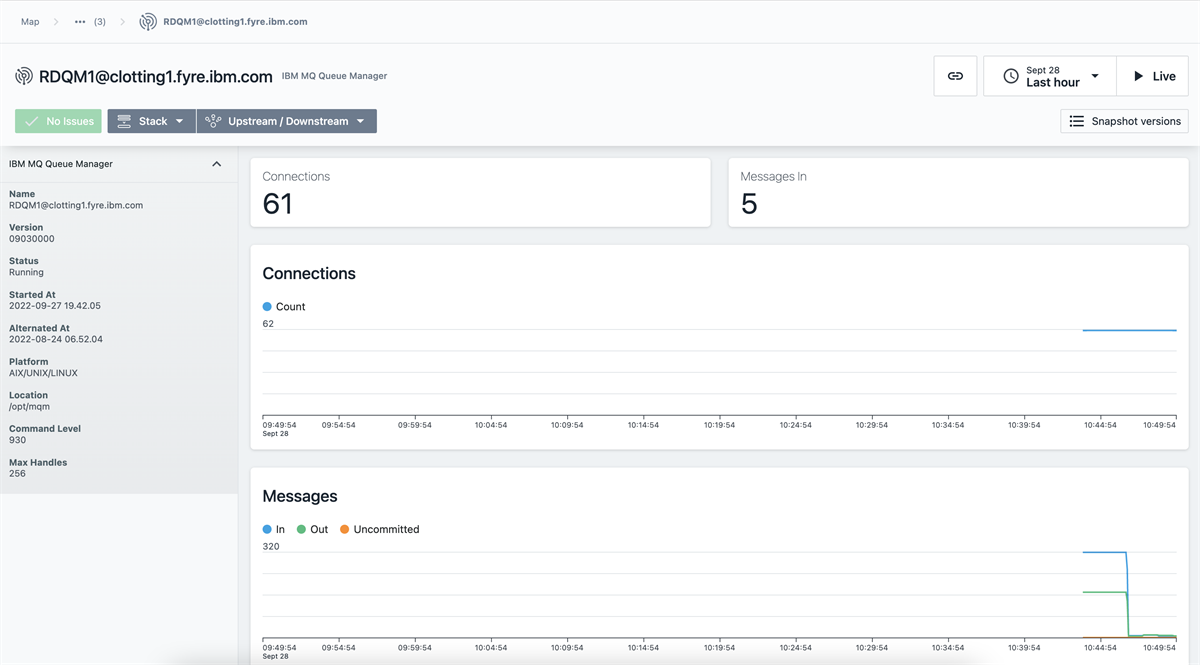This screenshot has width=1200, height=665.
Task: Open the Last hour time range dropdown
Action: [1097, 75]
